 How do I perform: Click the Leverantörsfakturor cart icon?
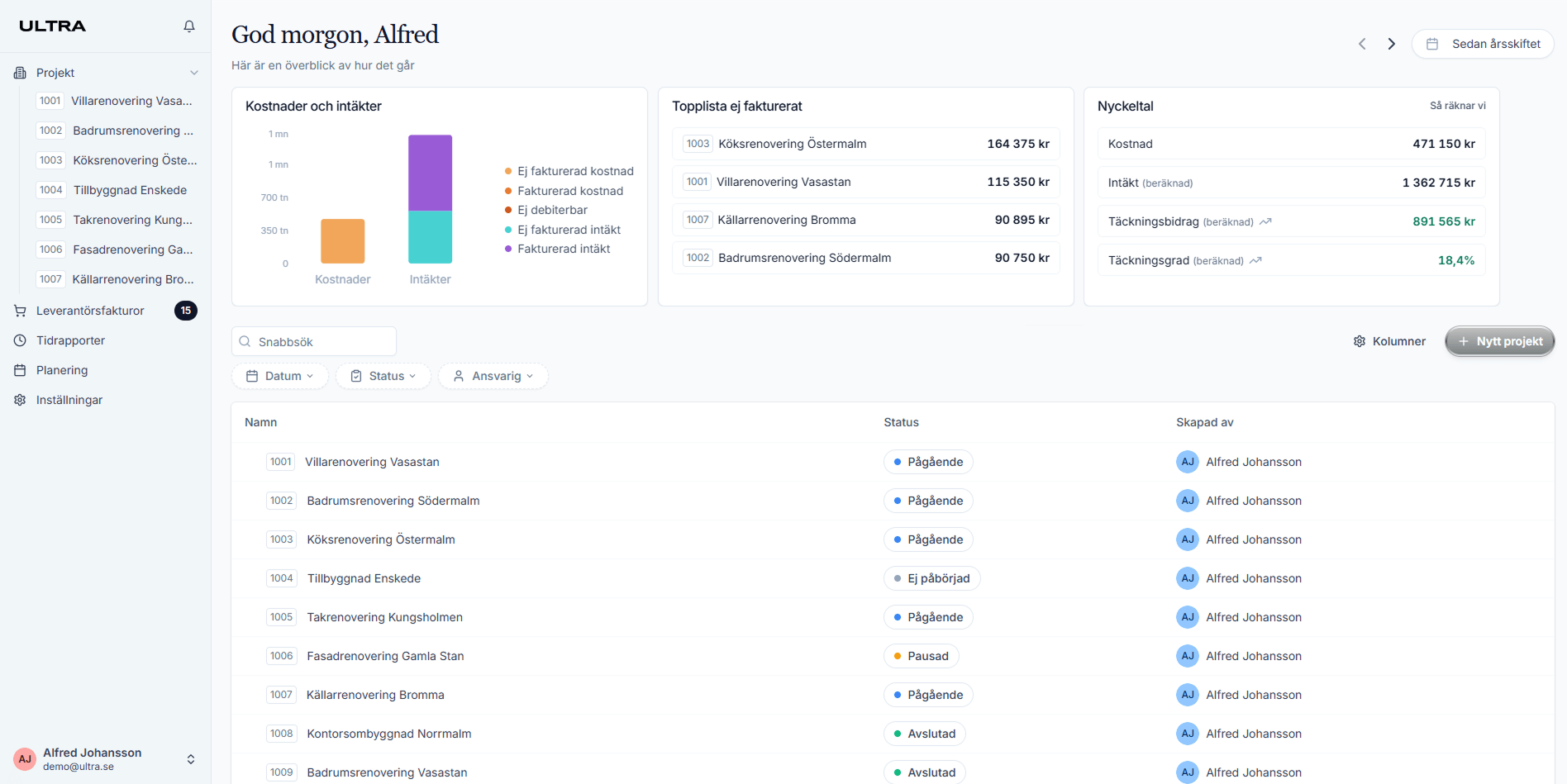tap(20, 311)
